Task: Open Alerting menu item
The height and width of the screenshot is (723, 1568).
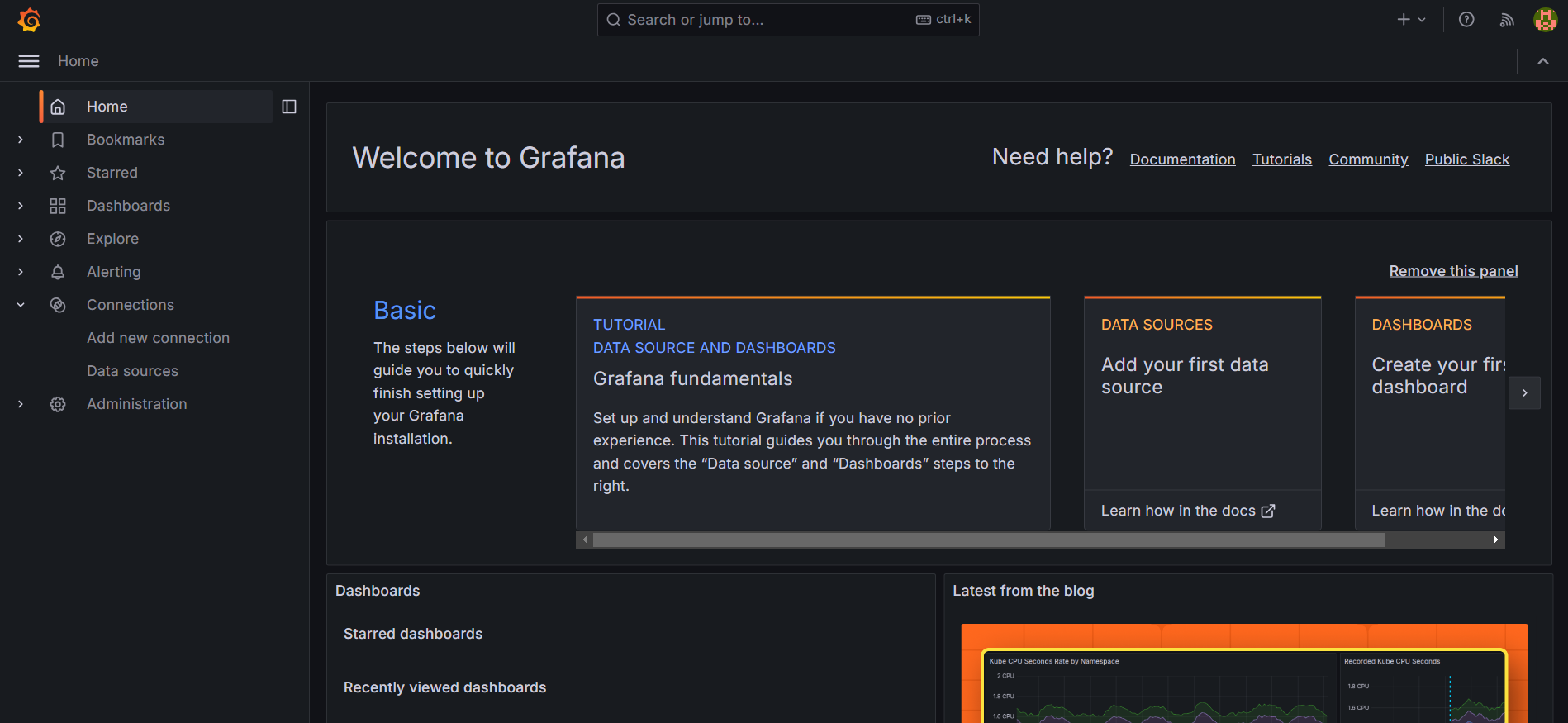Action: coord(114,272)
